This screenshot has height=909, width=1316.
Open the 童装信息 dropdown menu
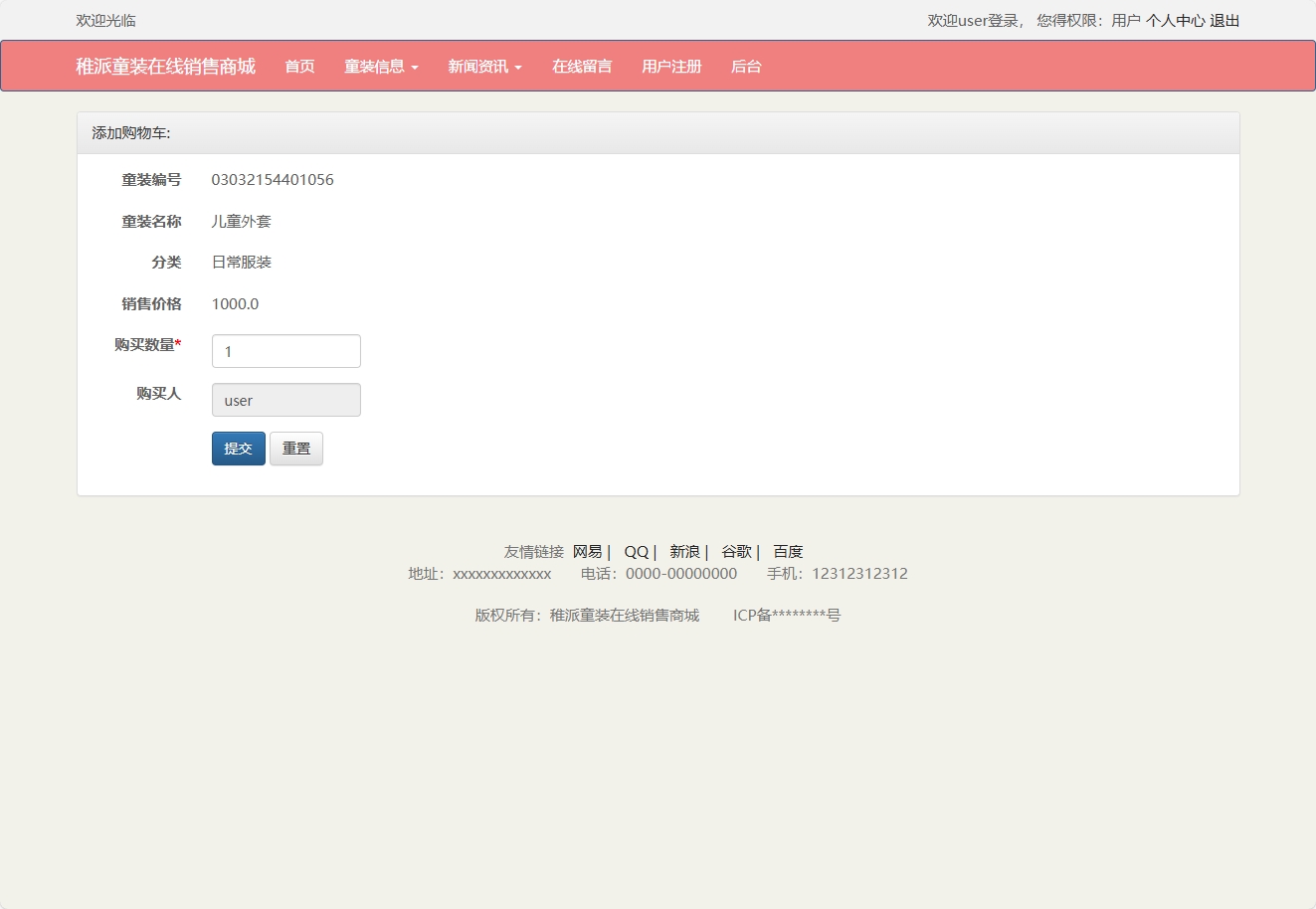(375, 66)
